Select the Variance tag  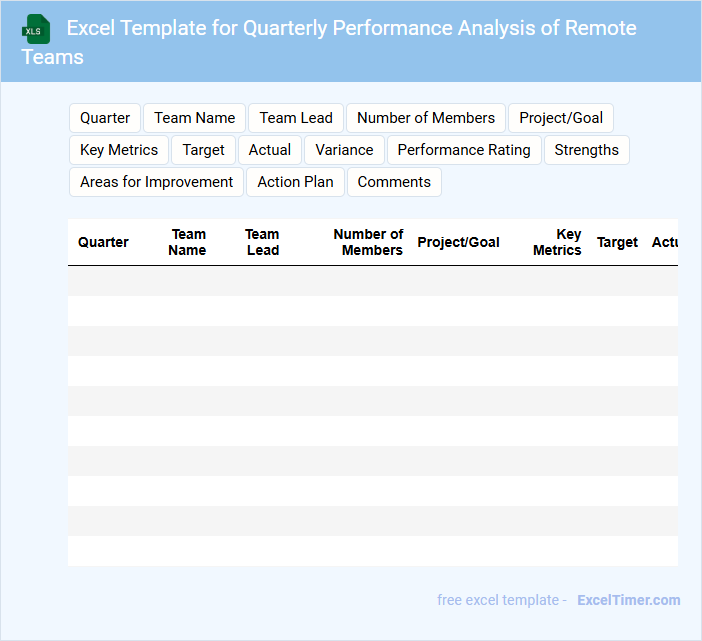[x=344, y=150]
